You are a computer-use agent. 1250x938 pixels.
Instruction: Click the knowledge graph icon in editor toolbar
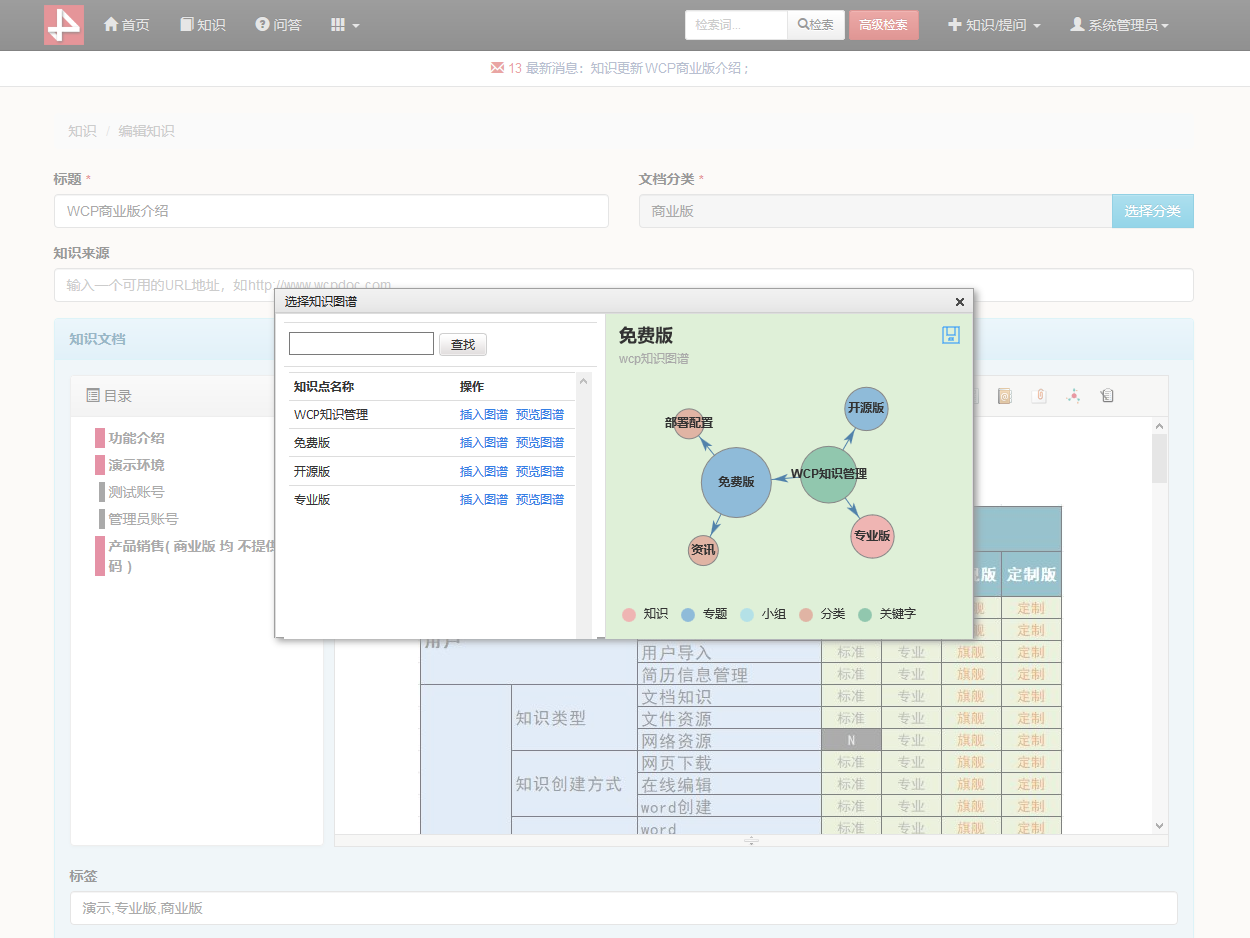[x=1073, y=396]
